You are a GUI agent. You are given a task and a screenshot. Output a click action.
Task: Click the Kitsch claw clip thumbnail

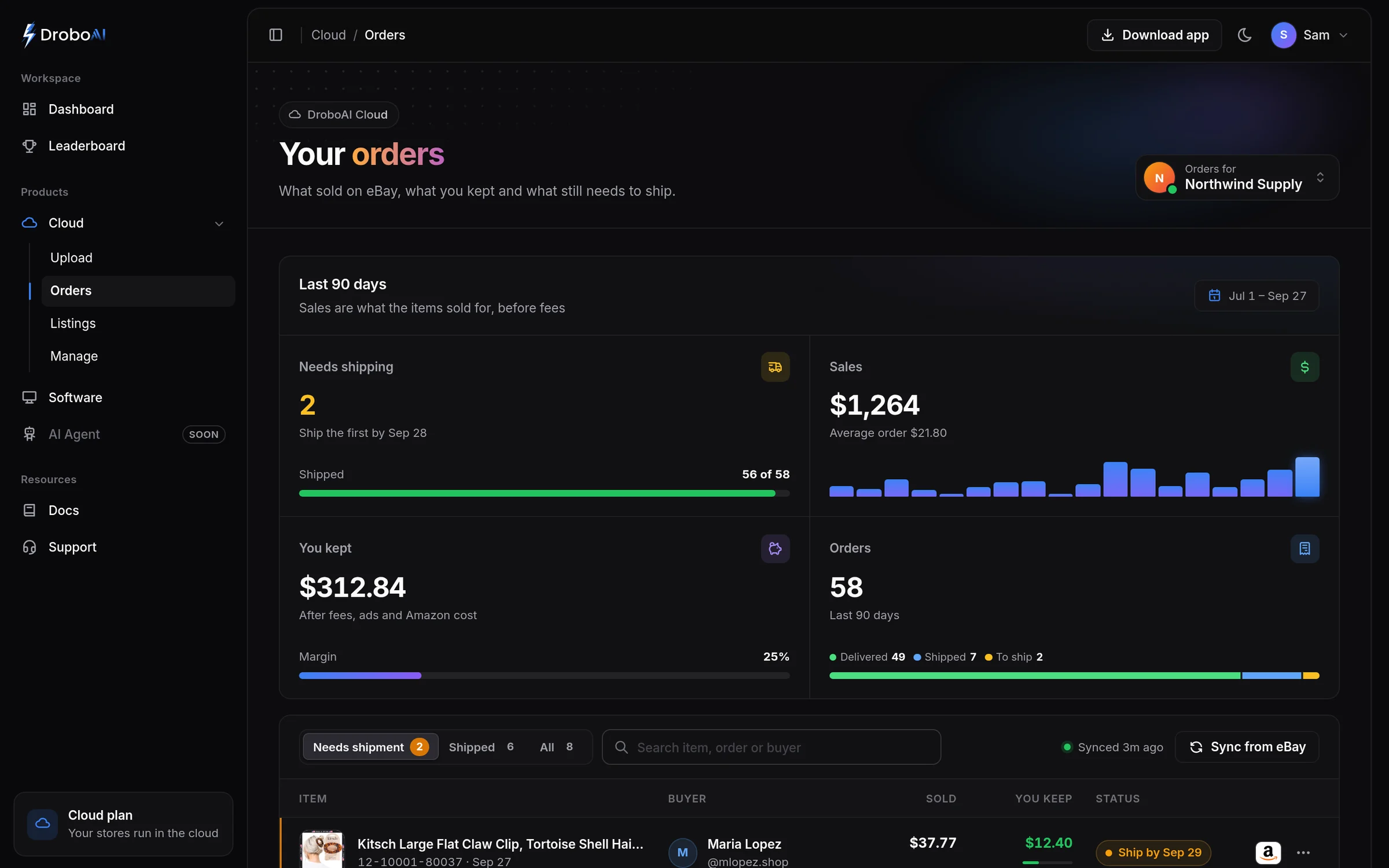(x=322, y=849)
